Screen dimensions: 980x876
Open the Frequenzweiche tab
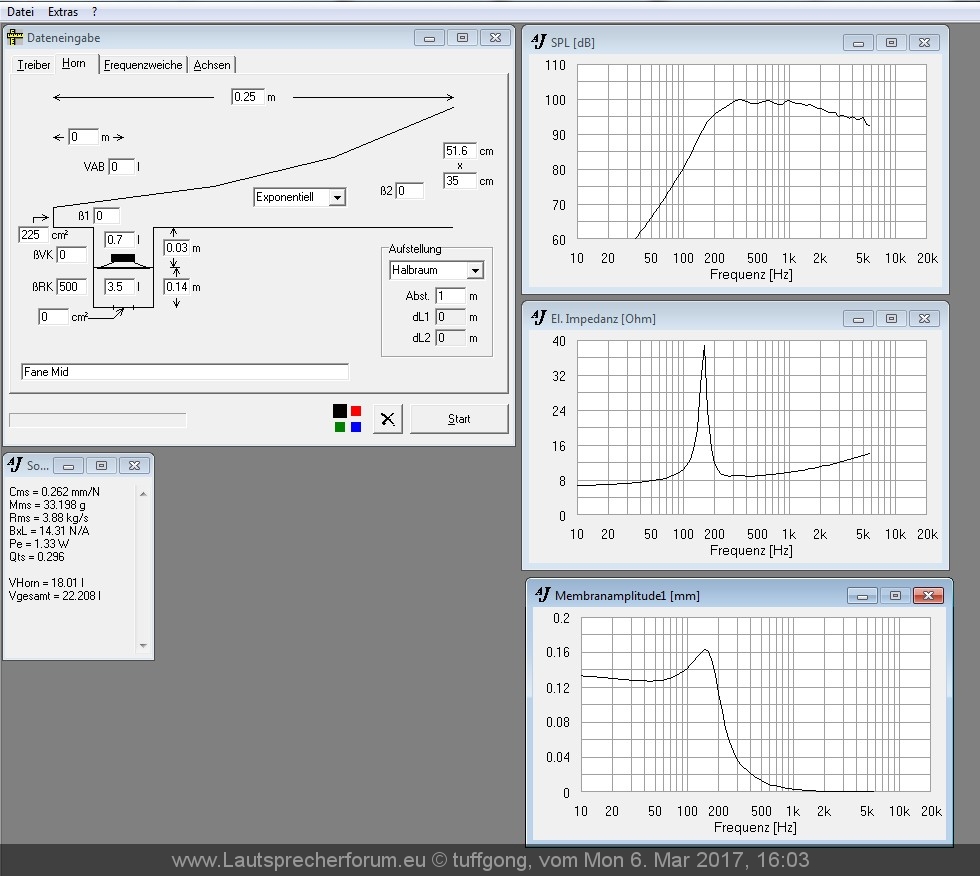(143, 65)
